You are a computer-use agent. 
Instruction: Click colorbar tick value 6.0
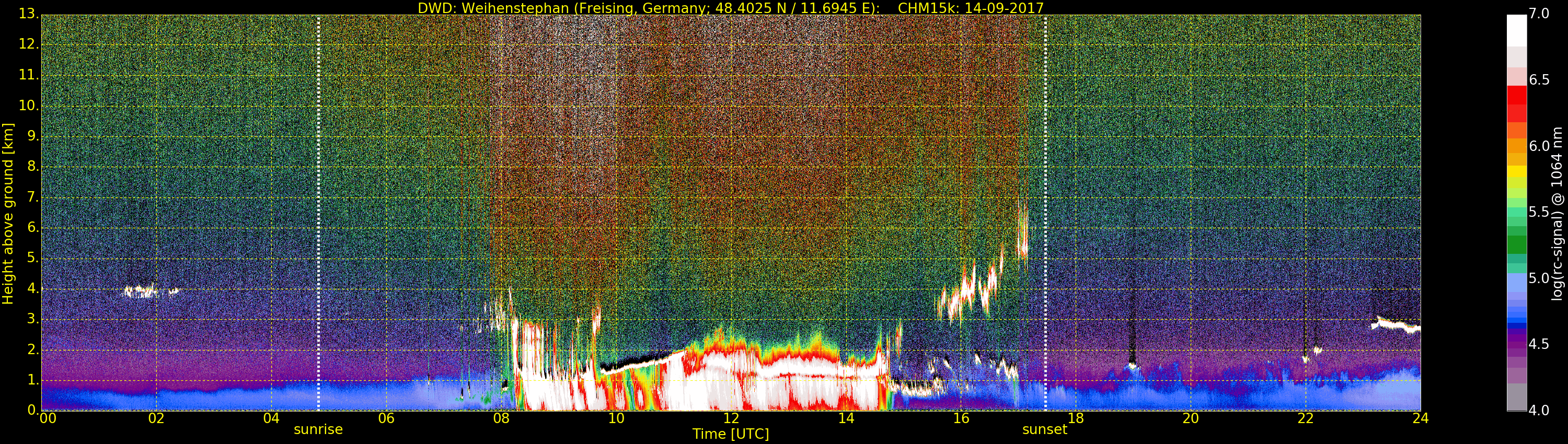pyautogui.click(x=1539, y=146)
